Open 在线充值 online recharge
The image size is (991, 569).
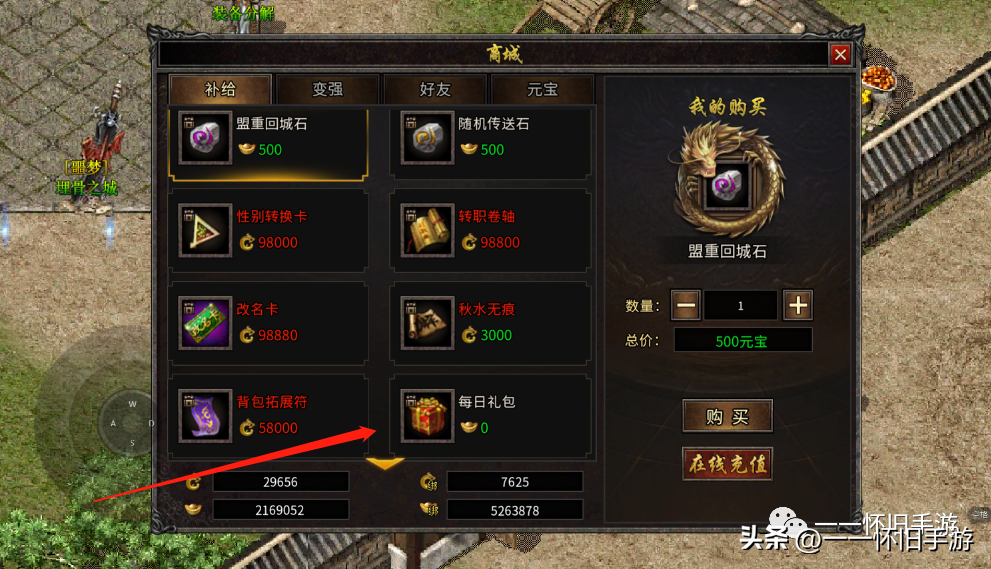727,464
